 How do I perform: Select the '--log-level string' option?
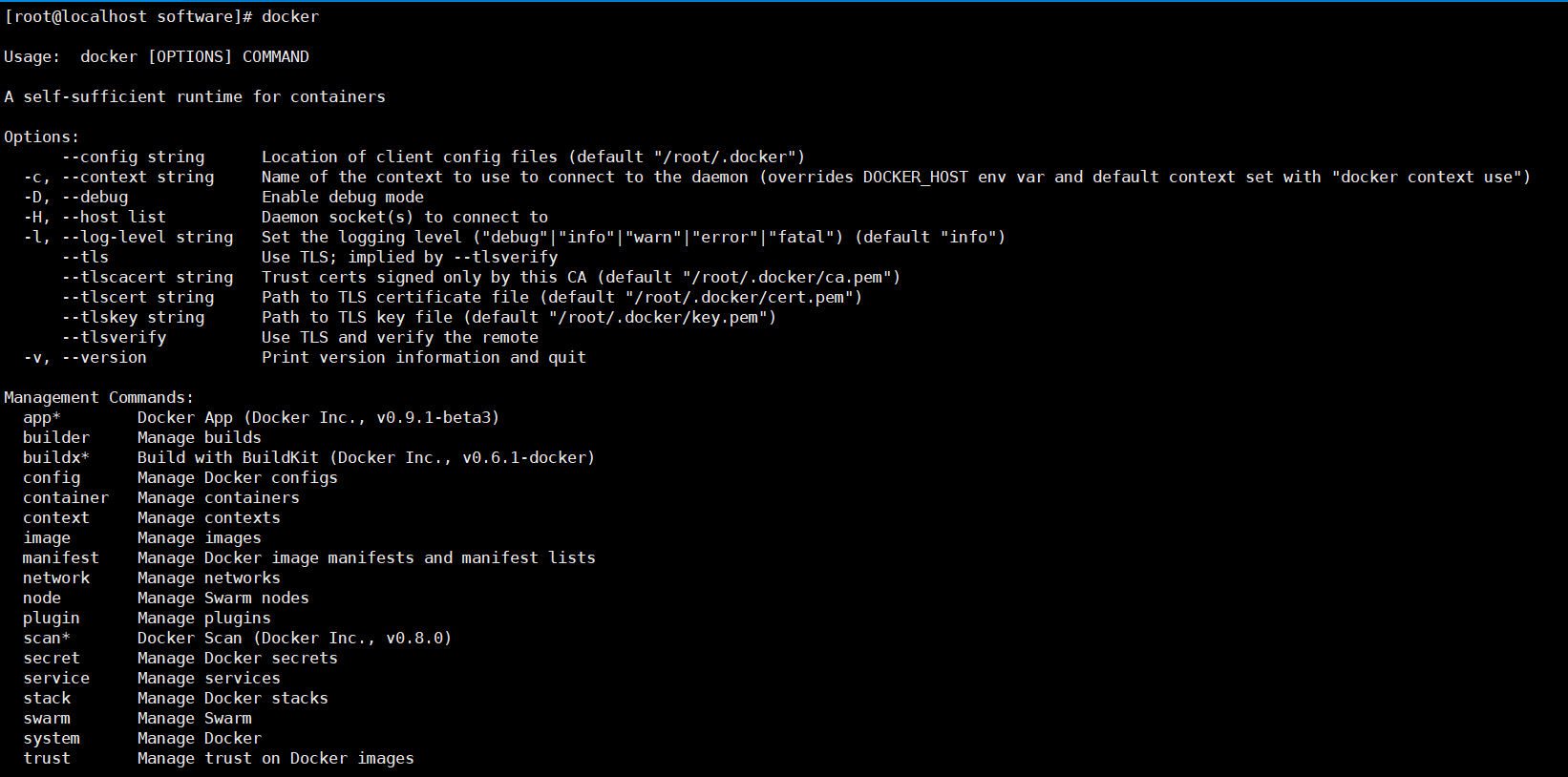[147, 237]
